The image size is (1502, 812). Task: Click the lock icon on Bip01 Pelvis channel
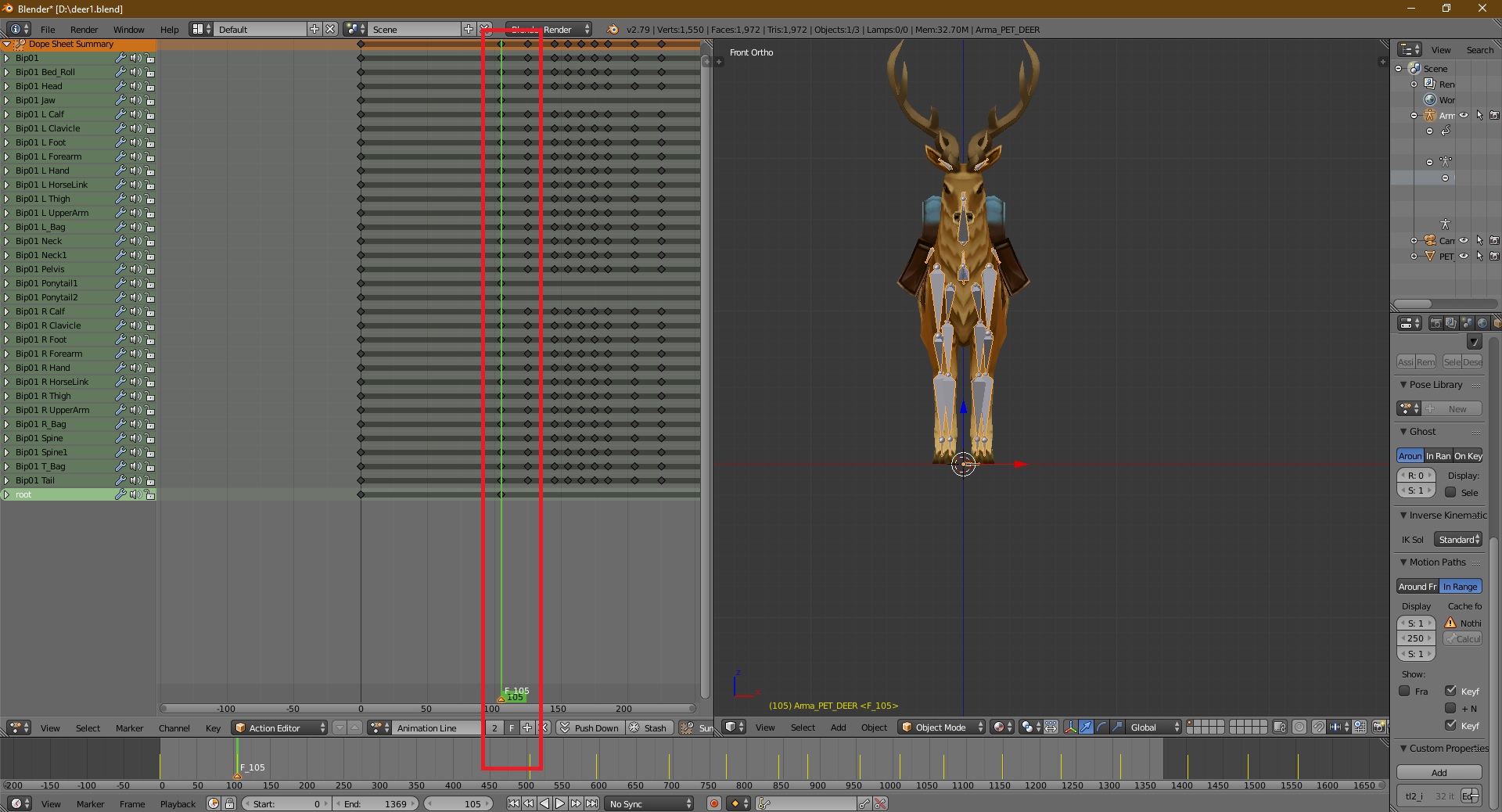point(150,269)
